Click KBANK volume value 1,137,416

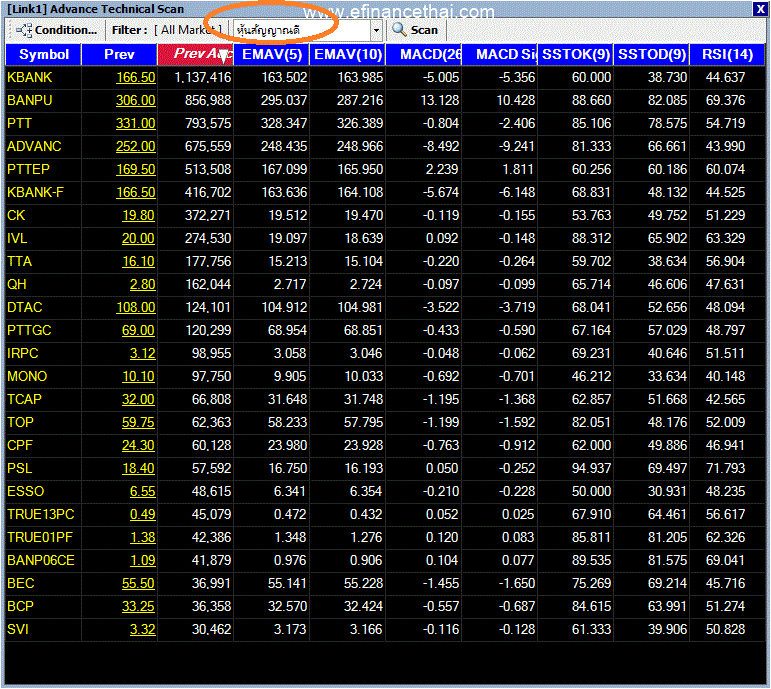coord(203,77)
